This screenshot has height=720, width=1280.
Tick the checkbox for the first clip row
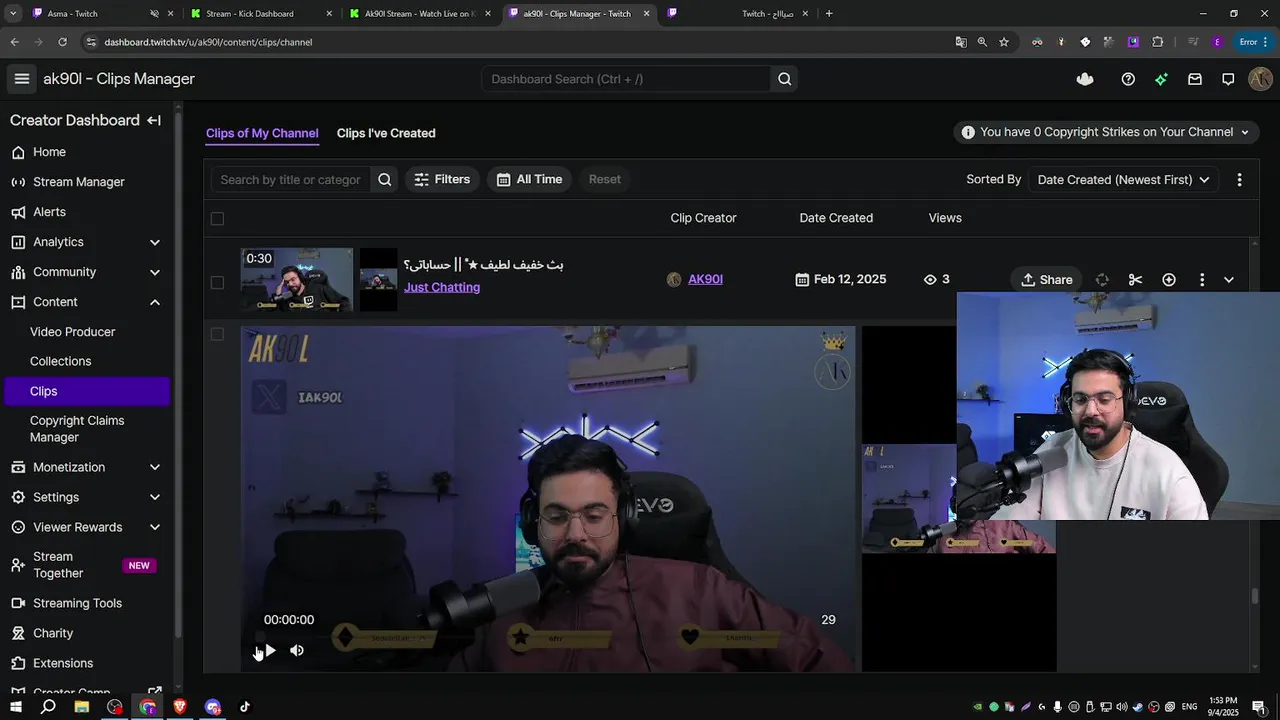click(x=217, y=282)
